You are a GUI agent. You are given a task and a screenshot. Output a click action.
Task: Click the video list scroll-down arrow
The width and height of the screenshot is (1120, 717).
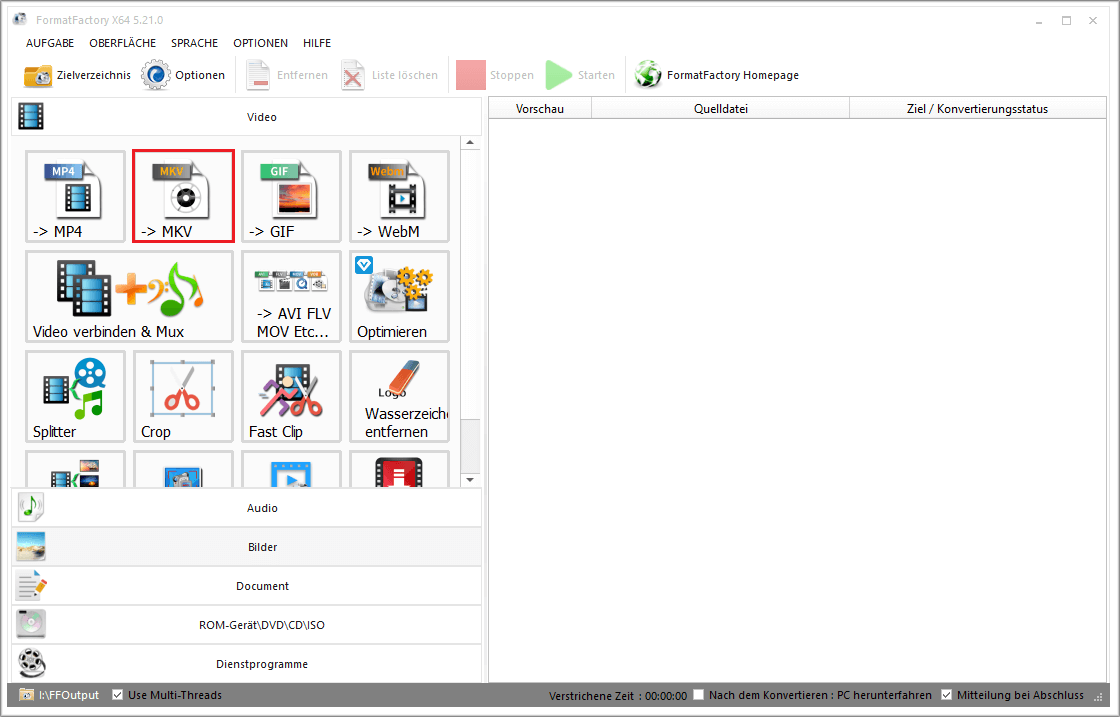click(x=471, y=480)
